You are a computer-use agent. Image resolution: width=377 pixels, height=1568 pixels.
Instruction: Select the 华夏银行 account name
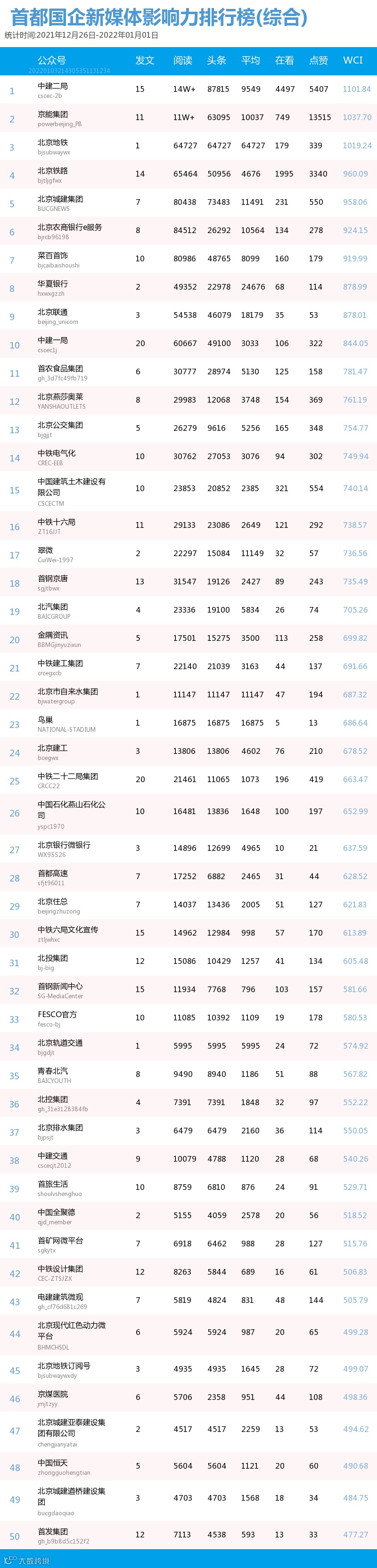pyautogui.click(x=53, y=283)
